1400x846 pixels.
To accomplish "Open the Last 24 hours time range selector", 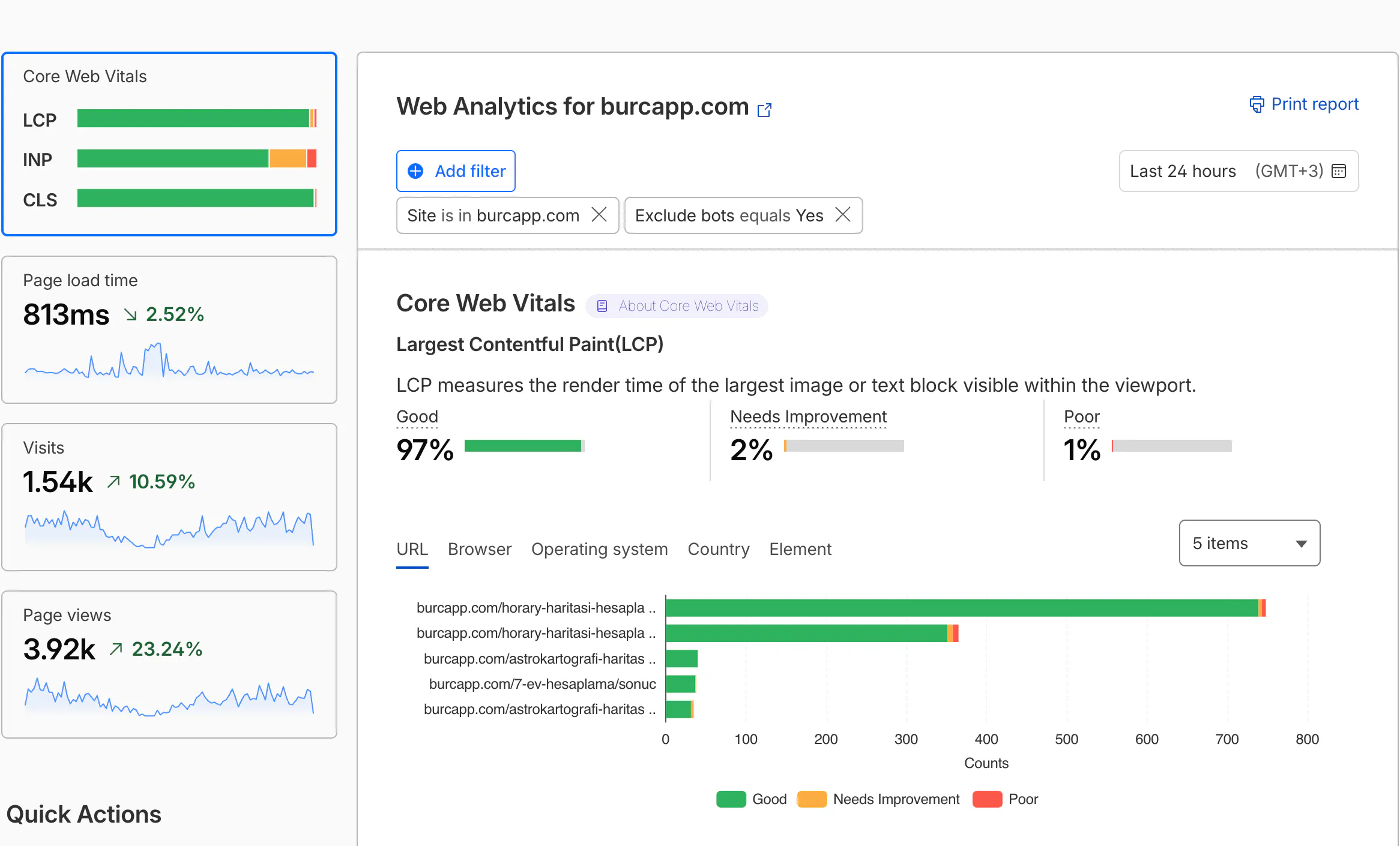I will 1239,171.
